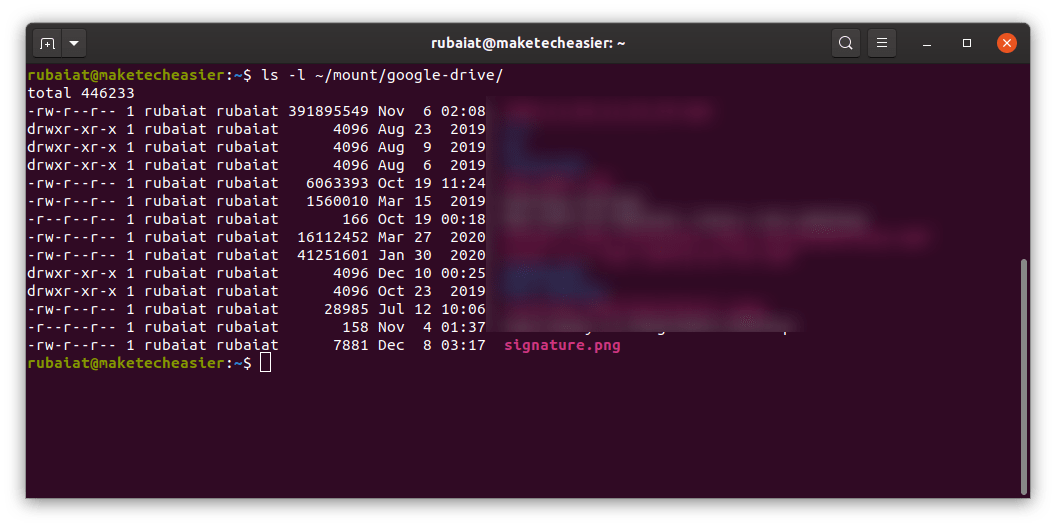Click the 28985 Jul 12 10:06 entry
Viewport: 1056px width, 527px height.
pos(405,310)
